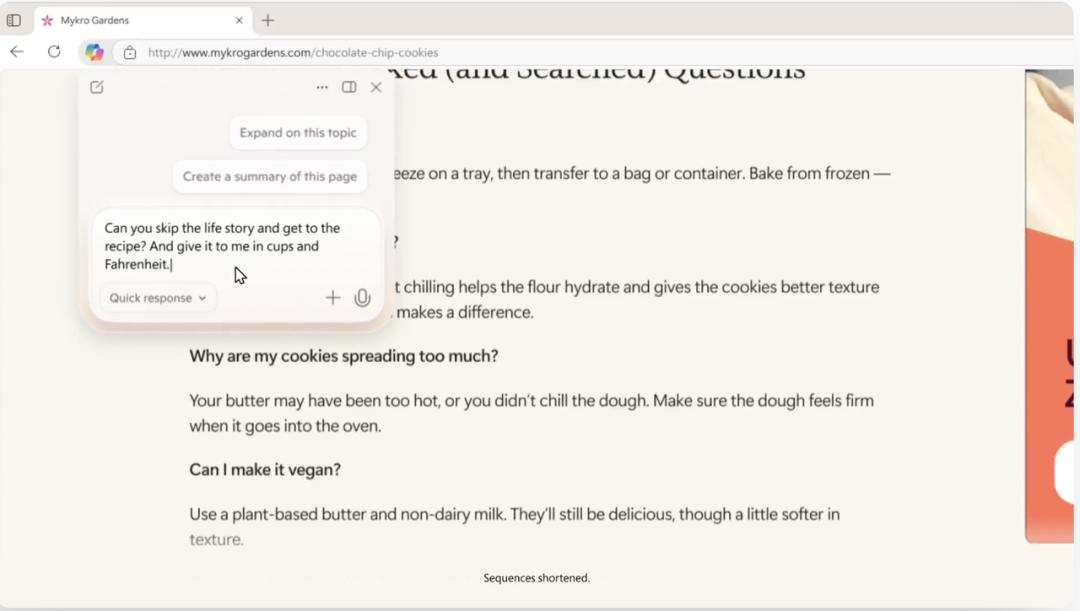Open the three-dot more options menu
This screenshot has height=611, width=1080.
click(x=322, y=87)
